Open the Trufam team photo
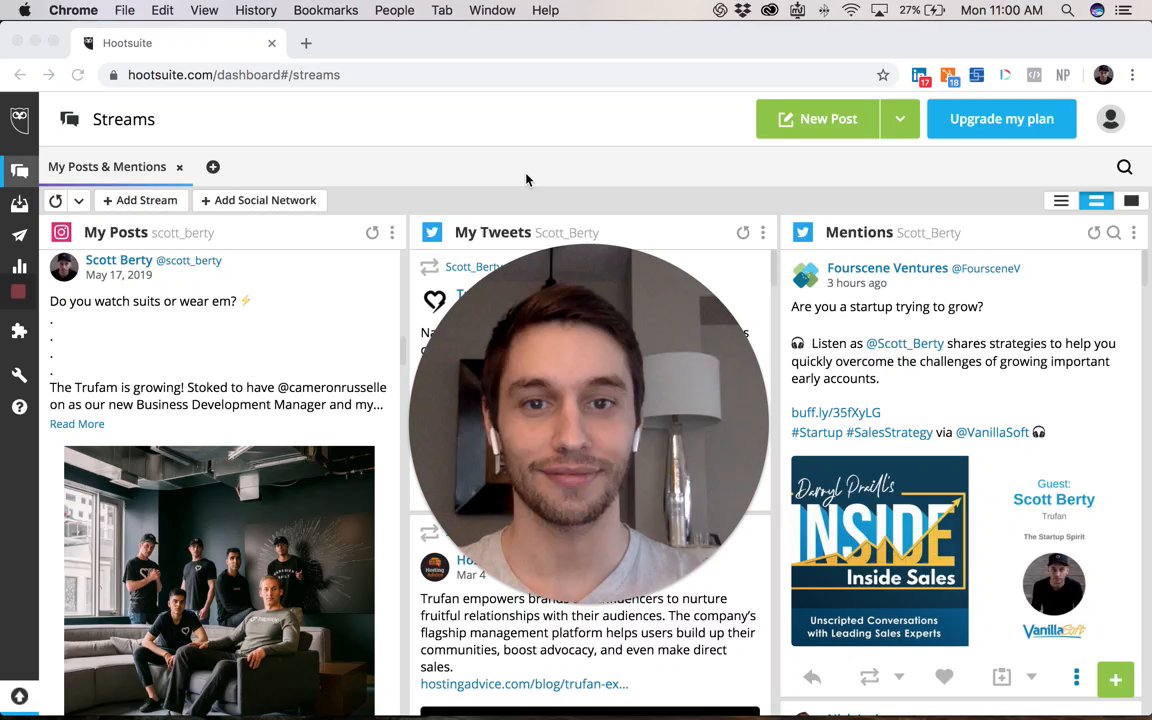 [219, 580]
